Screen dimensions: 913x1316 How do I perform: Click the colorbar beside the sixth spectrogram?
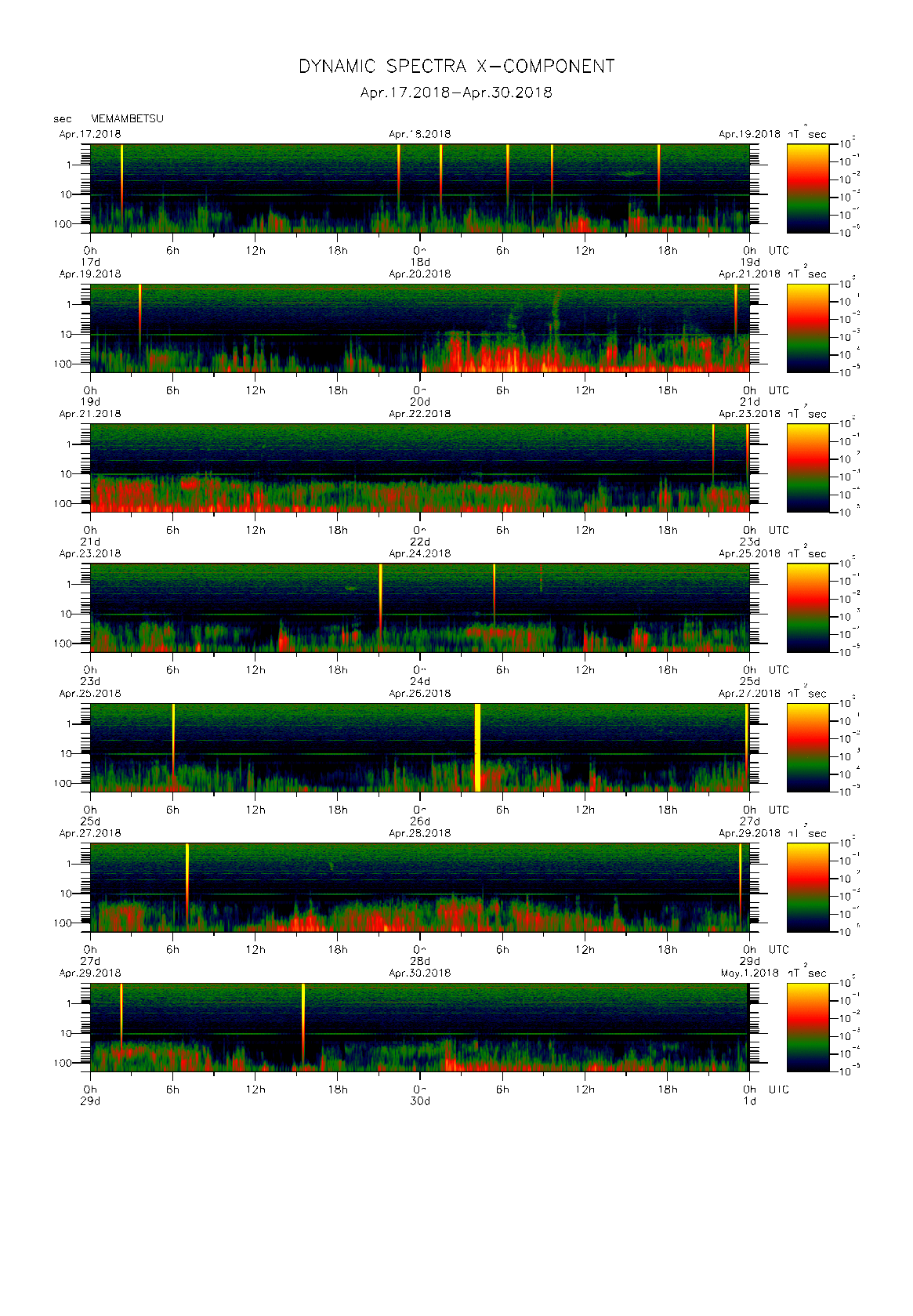807,886
